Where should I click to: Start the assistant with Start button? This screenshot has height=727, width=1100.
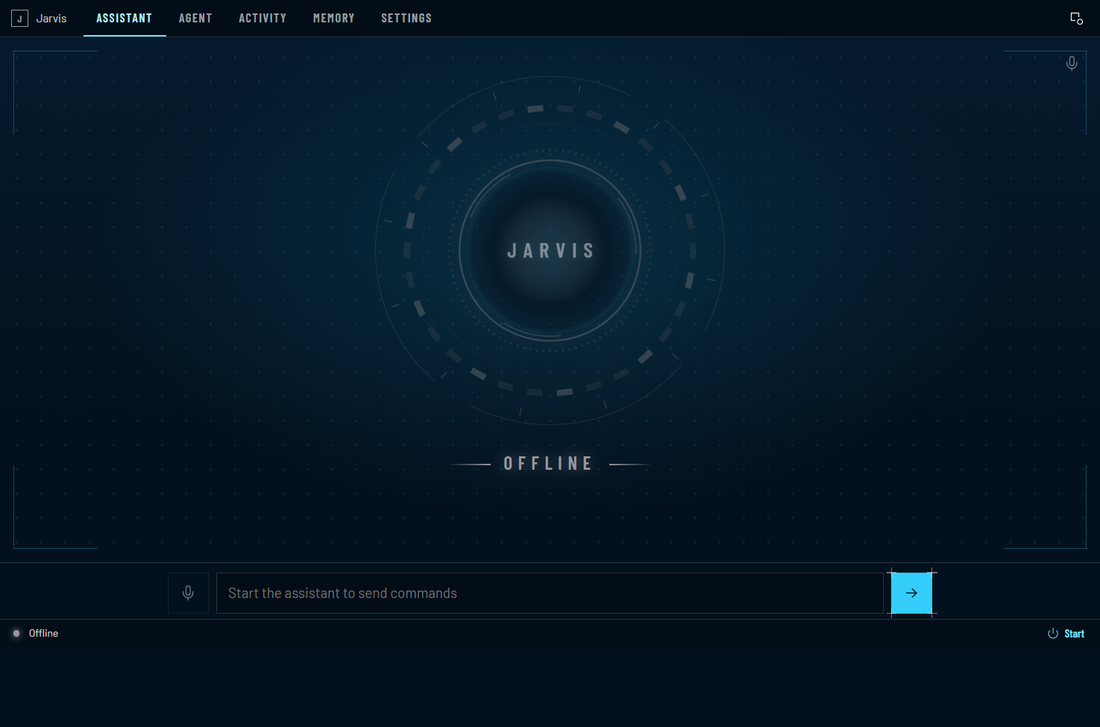tap(1066, 634)
